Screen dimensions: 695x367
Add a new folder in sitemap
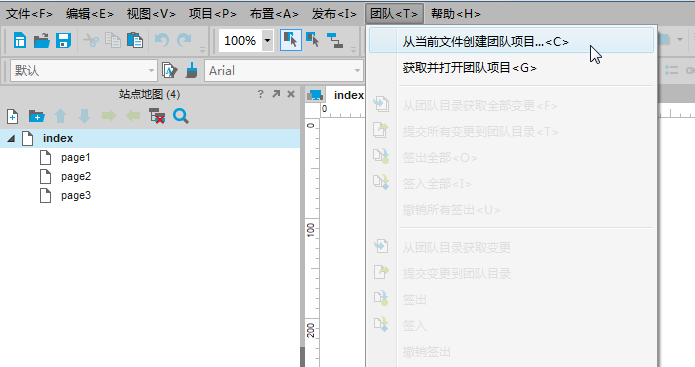[36, 117]
